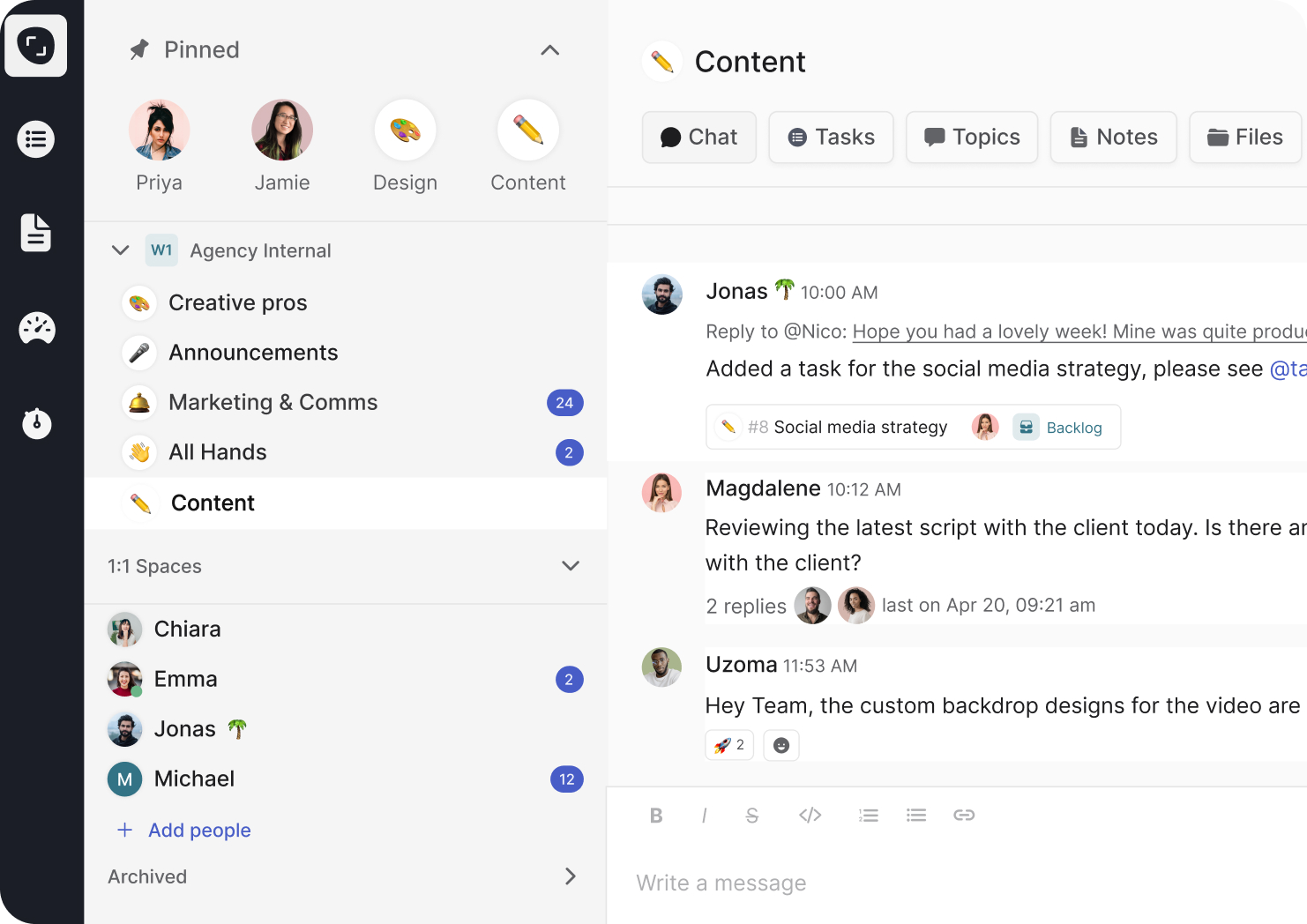The width and height of the screenshot is (1307, 924).
Task: Open the Marketing & Comms space
Action: click(346, 403)
